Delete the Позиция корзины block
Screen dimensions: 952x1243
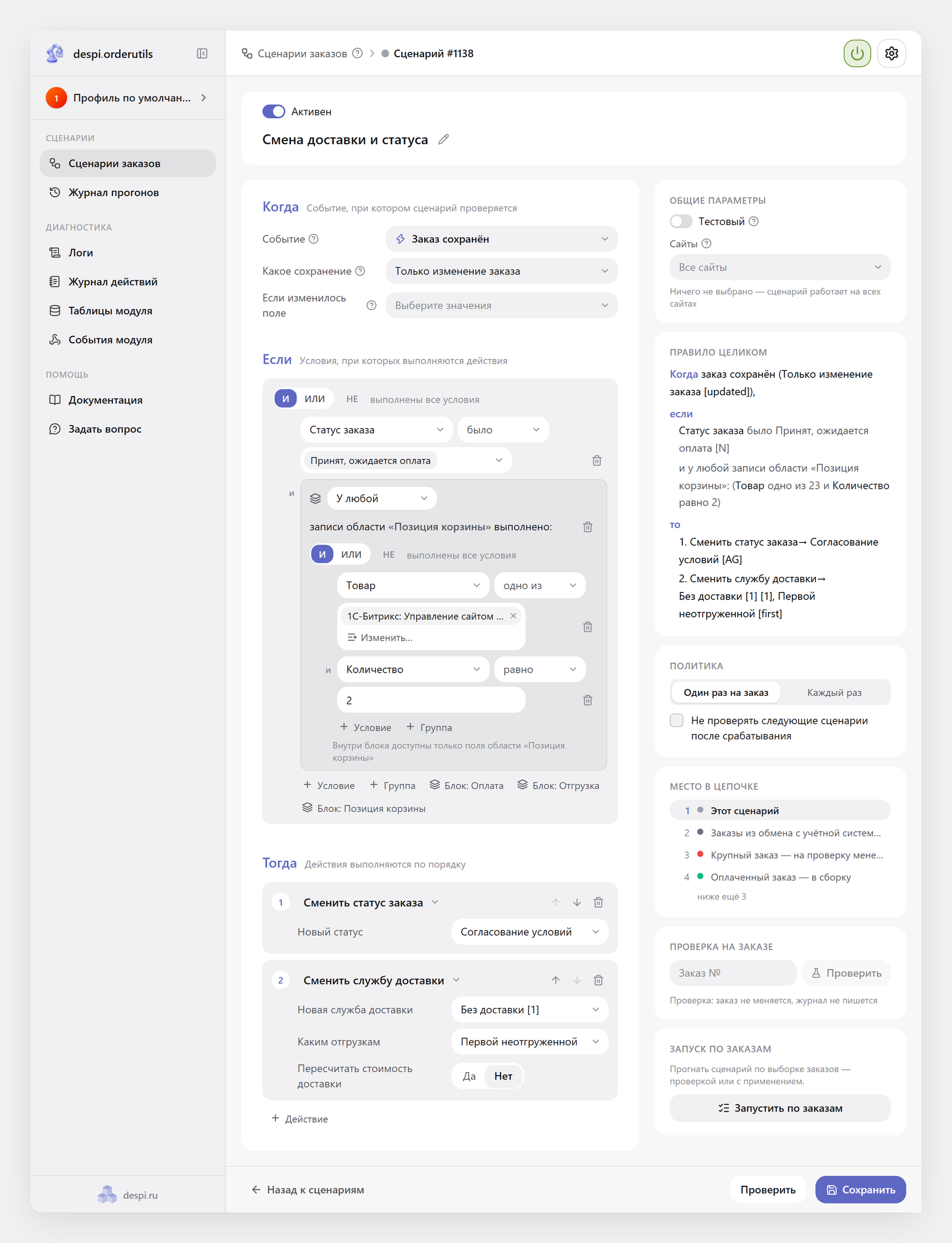[x=587, y=527]
